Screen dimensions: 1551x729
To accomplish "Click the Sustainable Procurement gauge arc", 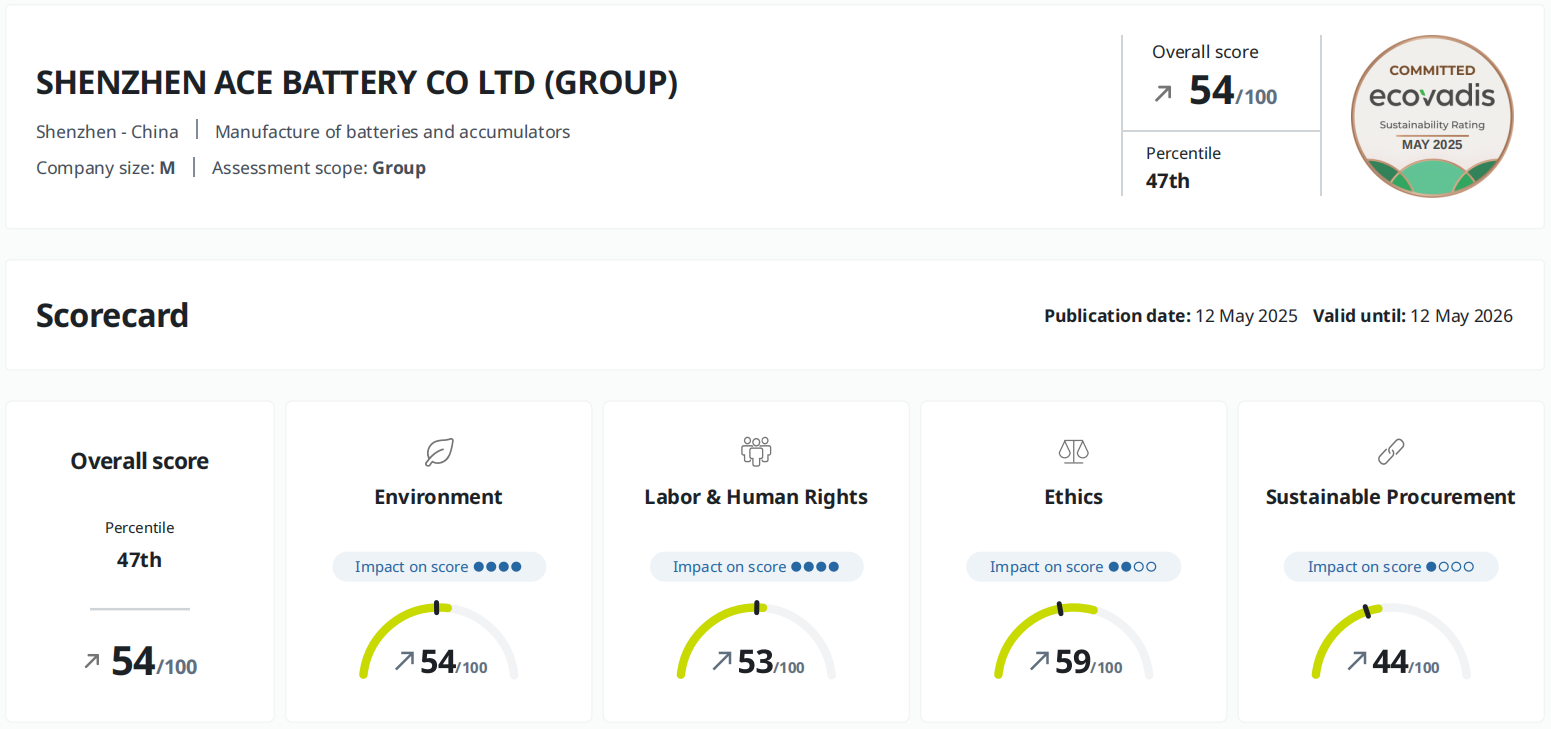I will pos(1391,640).
